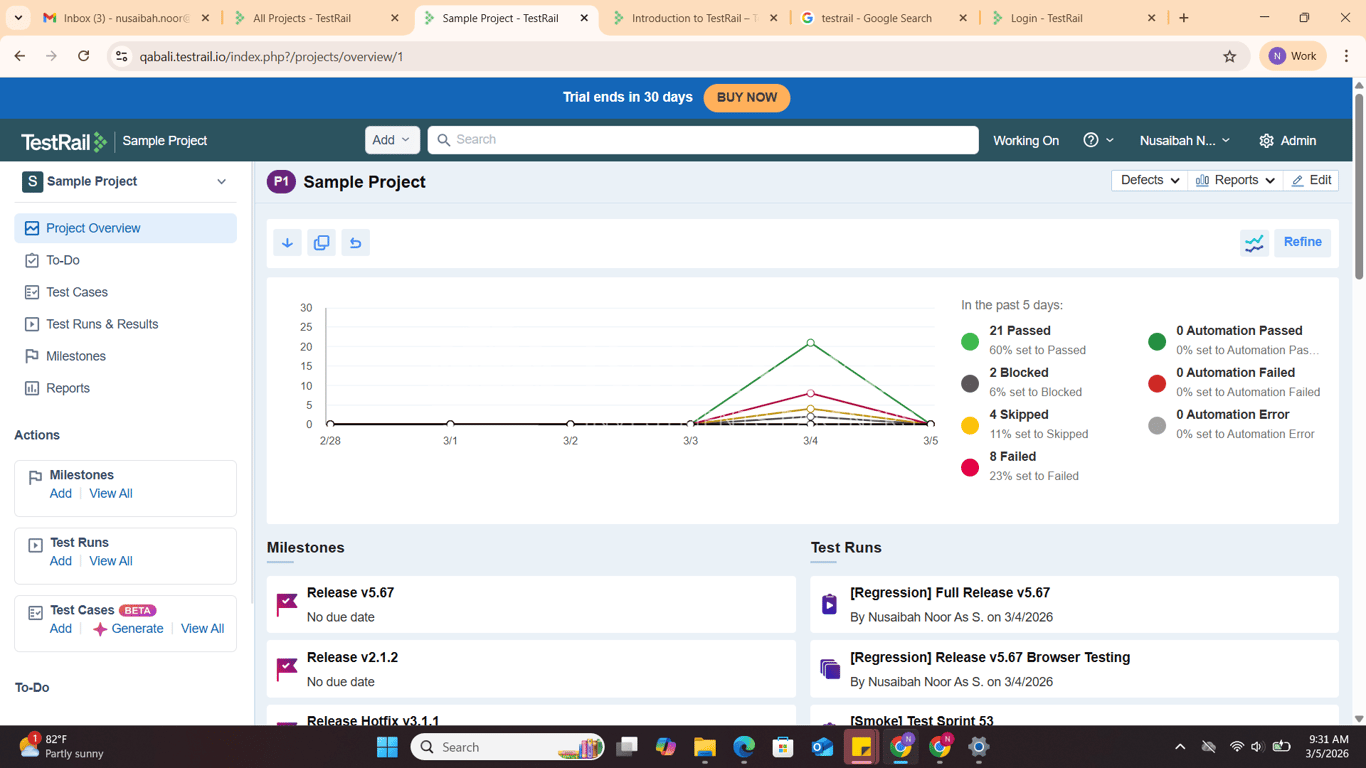Viewport: 1366px width, 768px height.
Task: Show hidden system tray icons chevron
Action: [x=1180, y=747]
